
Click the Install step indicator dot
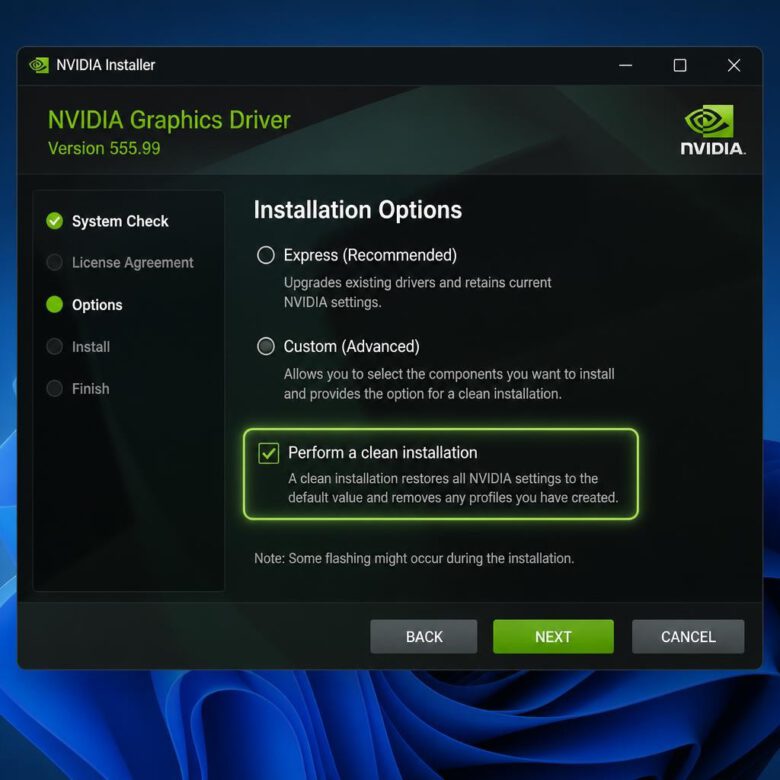pyautogui.click(x=55, y=346)
